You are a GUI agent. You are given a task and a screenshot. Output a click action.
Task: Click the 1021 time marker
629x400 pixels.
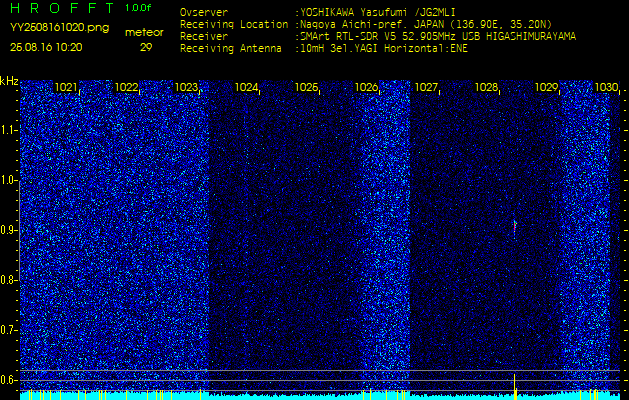pyautogui.click(x=66, y=87)
